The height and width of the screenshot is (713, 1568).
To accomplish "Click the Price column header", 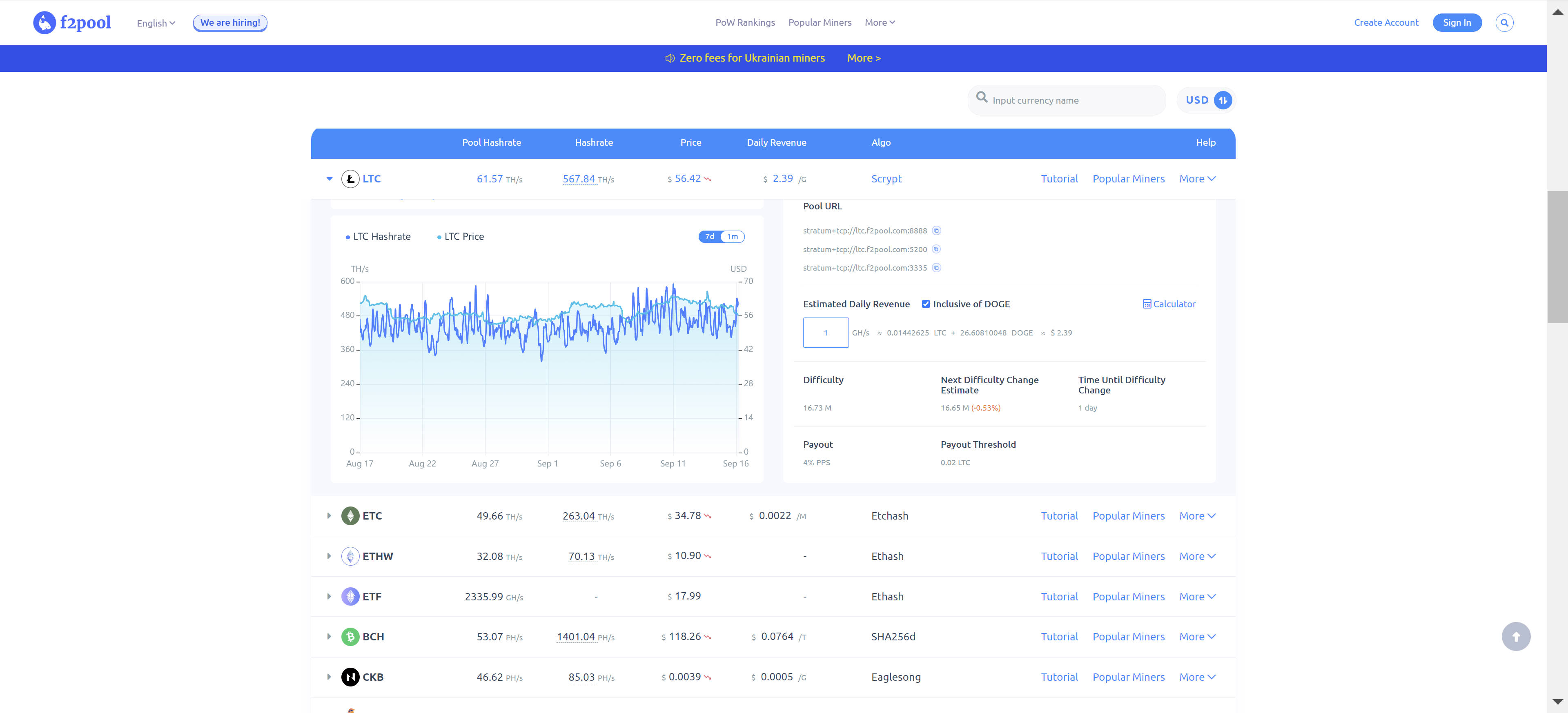I will click(691, 143).
